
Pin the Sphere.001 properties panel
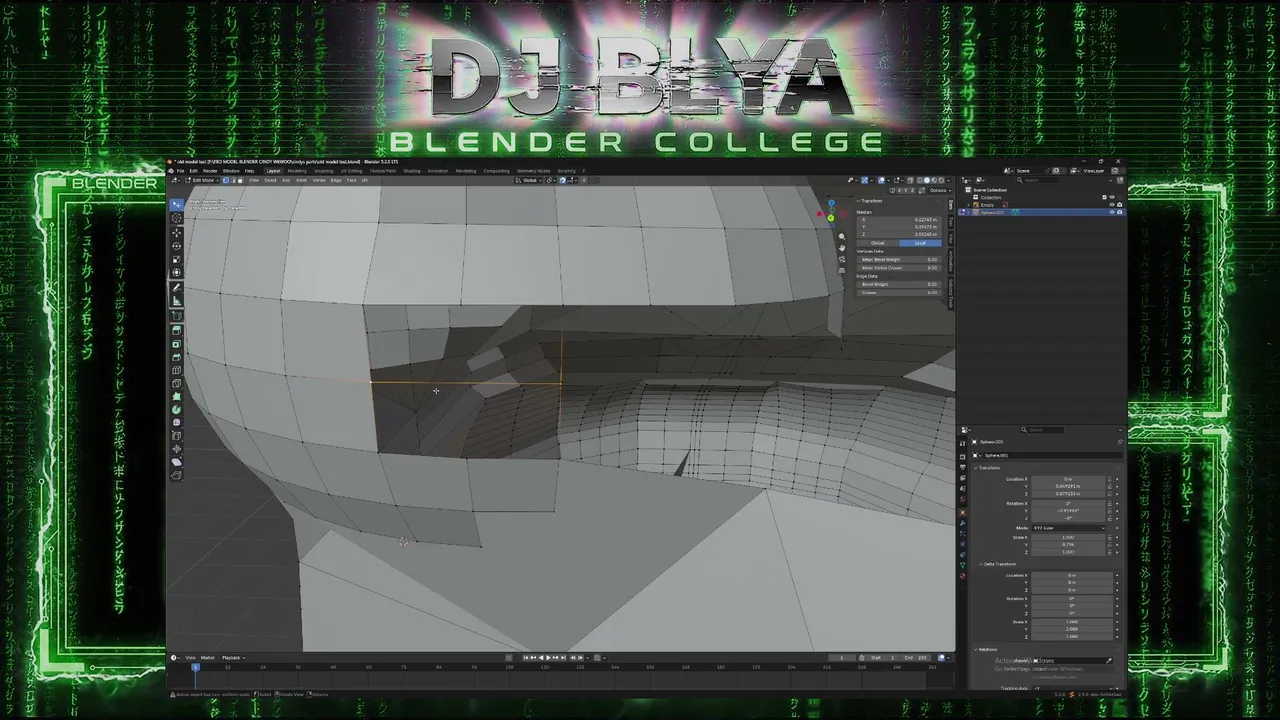point(1119,442)
